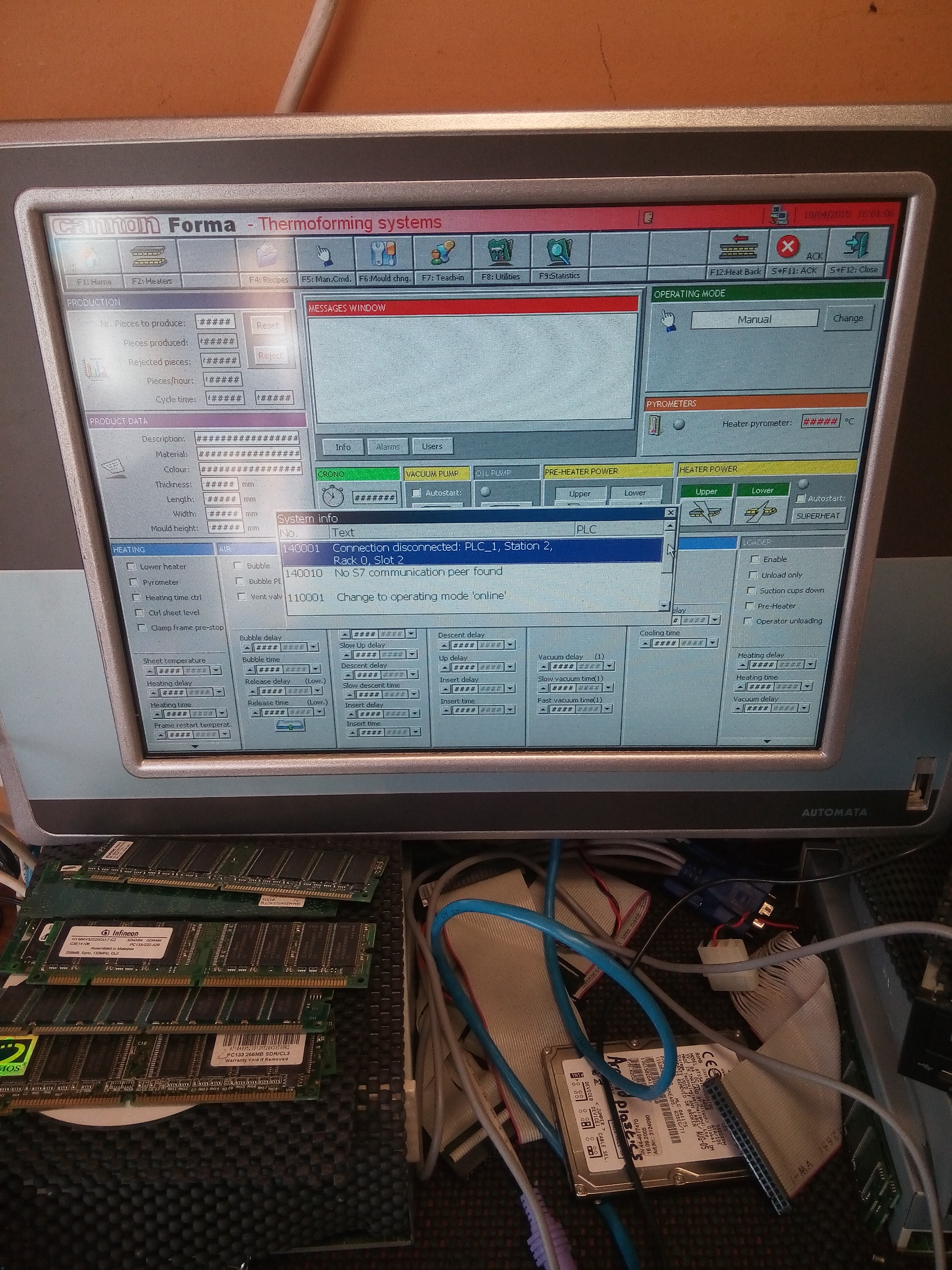Viewport: 952px width, 1270px height.
Task: Open F9 Statistics magnifier icon
Action: pos(559,251)
